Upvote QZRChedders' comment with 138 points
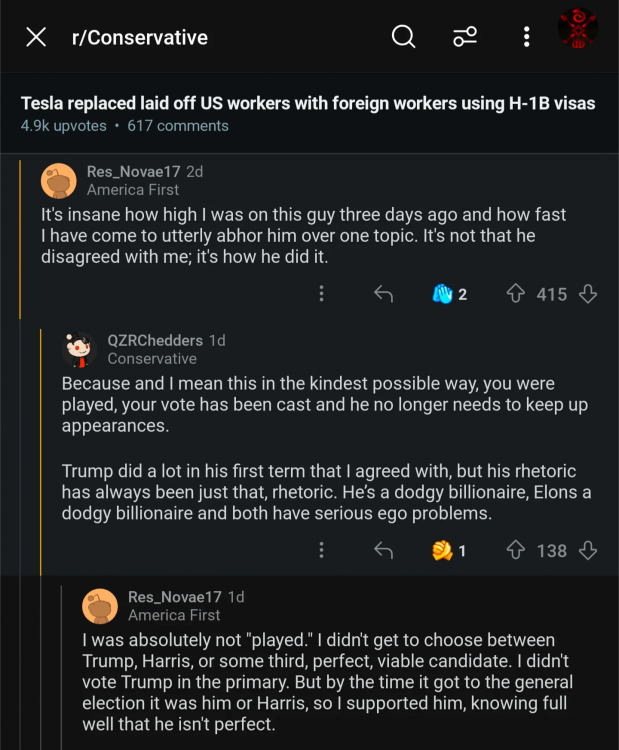619x750 pixels. tap(516, 550)
